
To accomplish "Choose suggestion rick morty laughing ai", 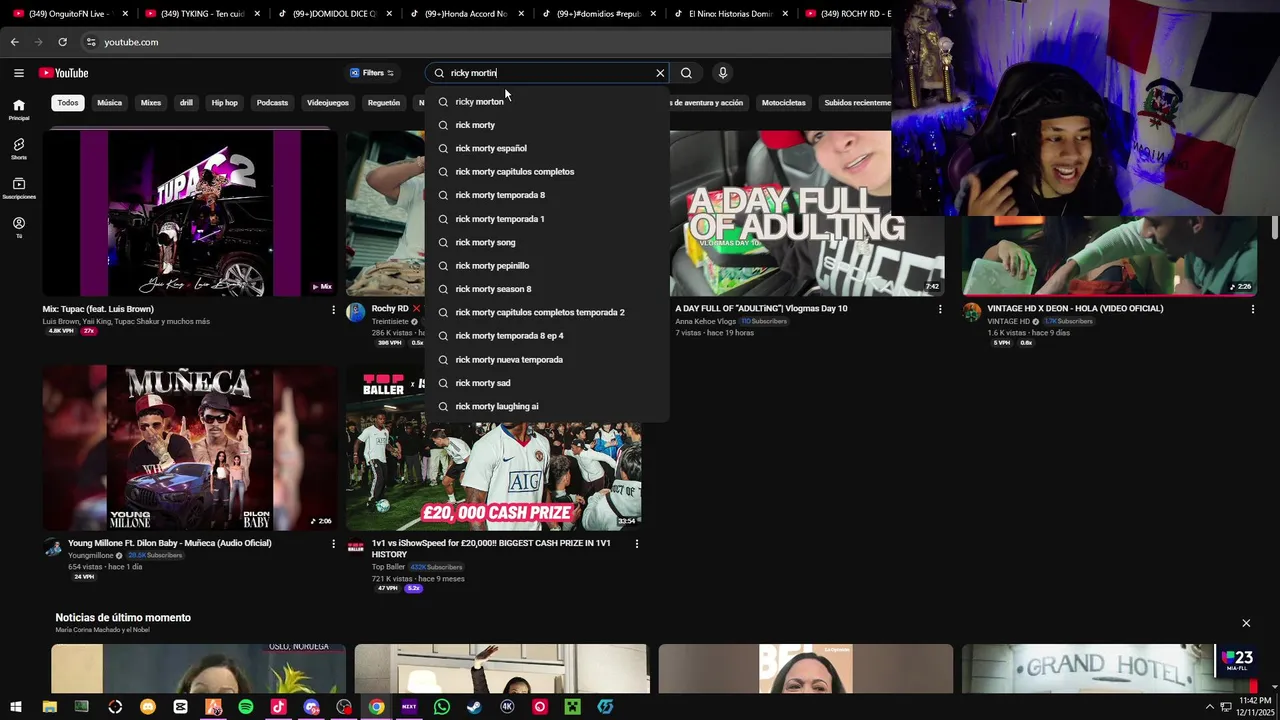I will 548,406.
